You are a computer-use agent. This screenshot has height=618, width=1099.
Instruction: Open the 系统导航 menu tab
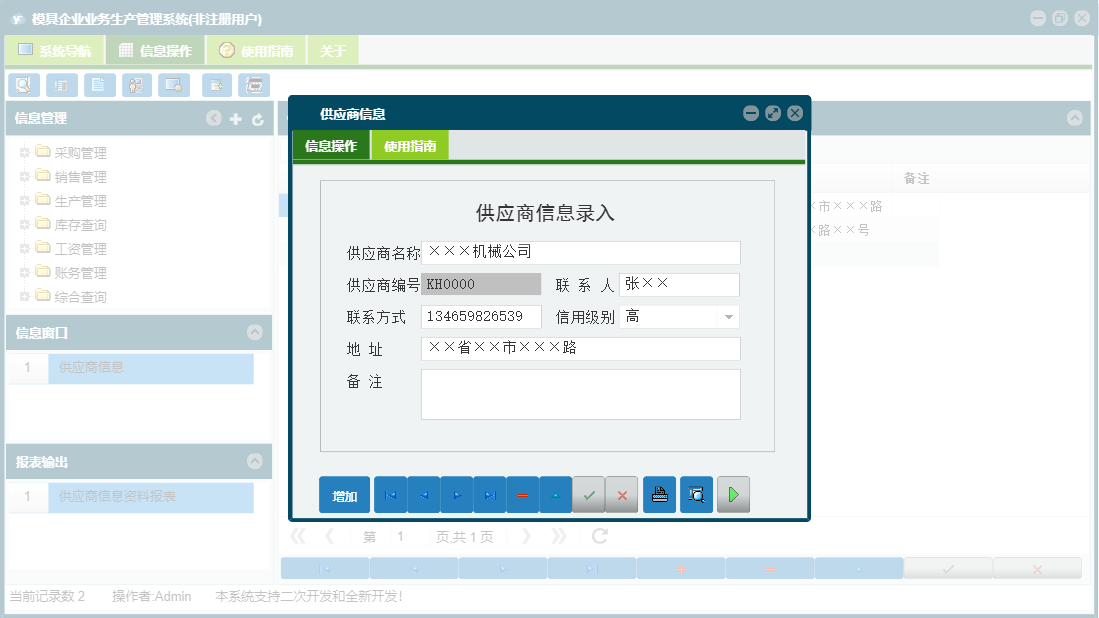click(x=55, y=50)
